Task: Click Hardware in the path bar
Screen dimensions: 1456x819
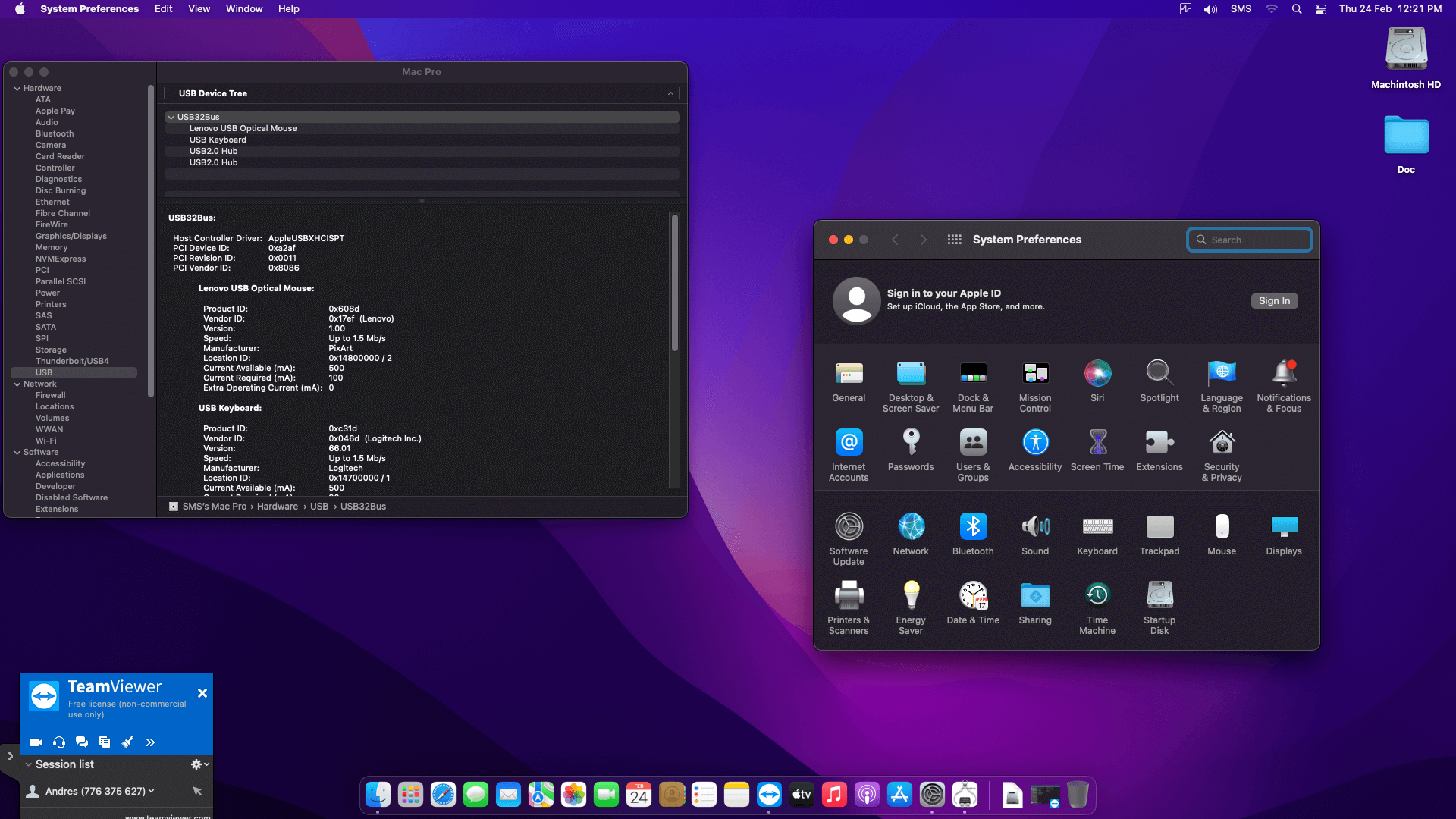Action: [x=278, y=507]
